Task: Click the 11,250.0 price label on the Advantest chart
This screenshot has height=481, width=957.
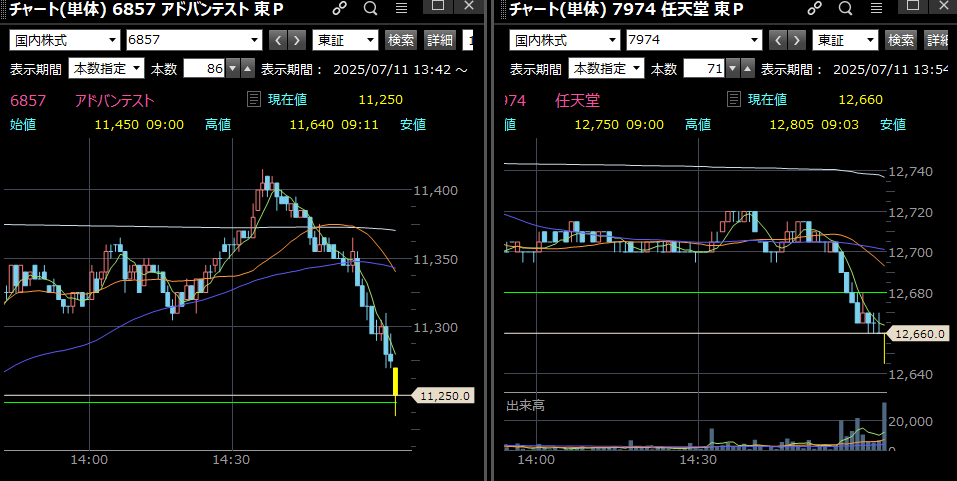Action: pos(444,396)
